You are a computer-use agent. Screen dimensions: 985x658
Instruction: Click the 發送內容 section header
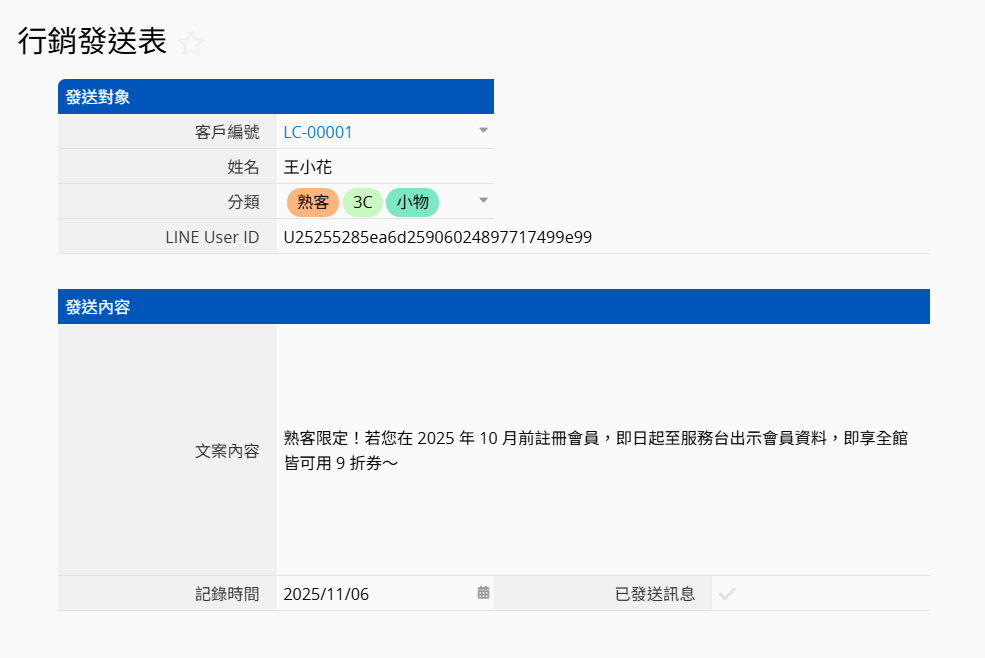98,307
